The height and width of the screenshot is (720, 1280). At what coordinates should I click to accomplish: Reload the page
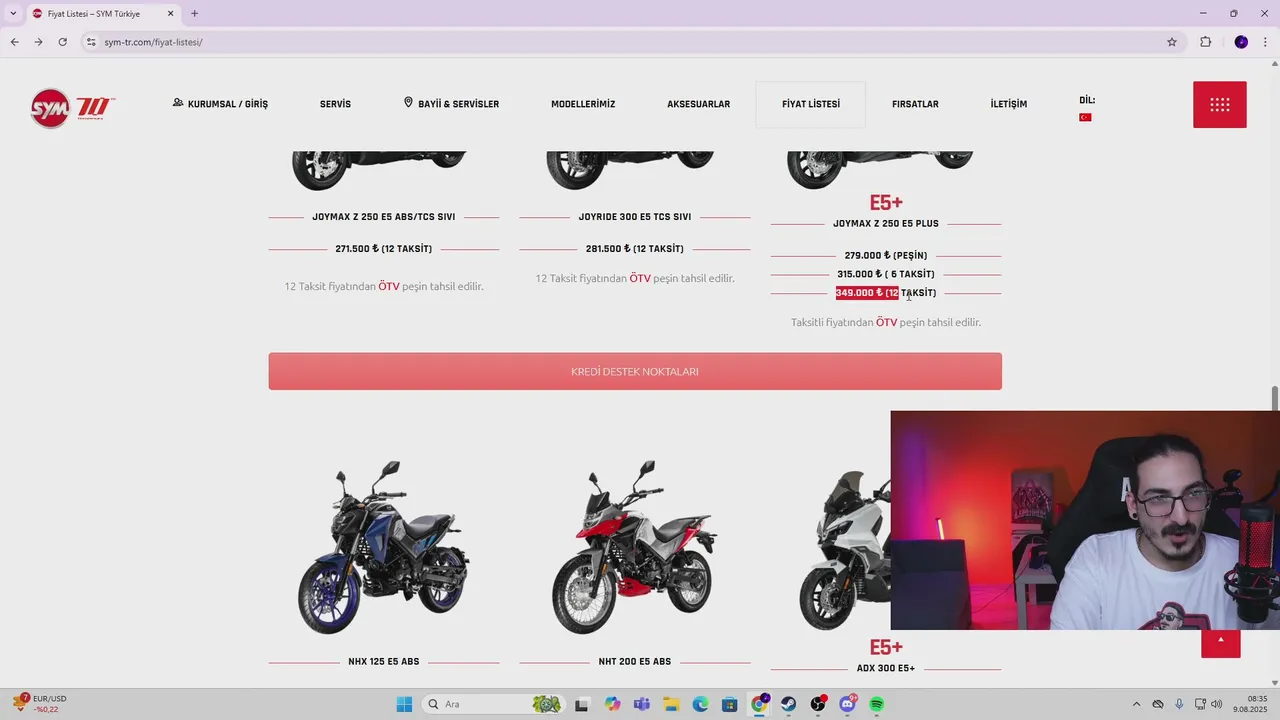(62, 42)
